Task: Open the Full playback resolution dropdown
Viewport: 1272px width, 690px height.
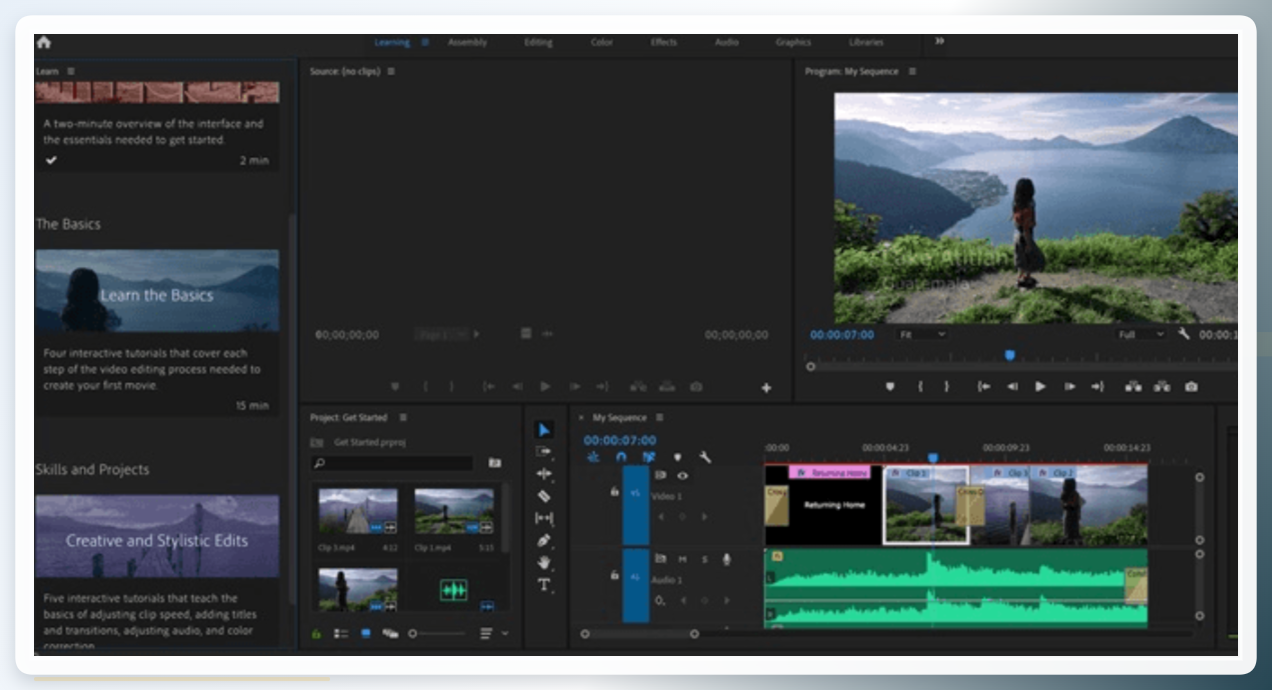Action: (1141, 334)
